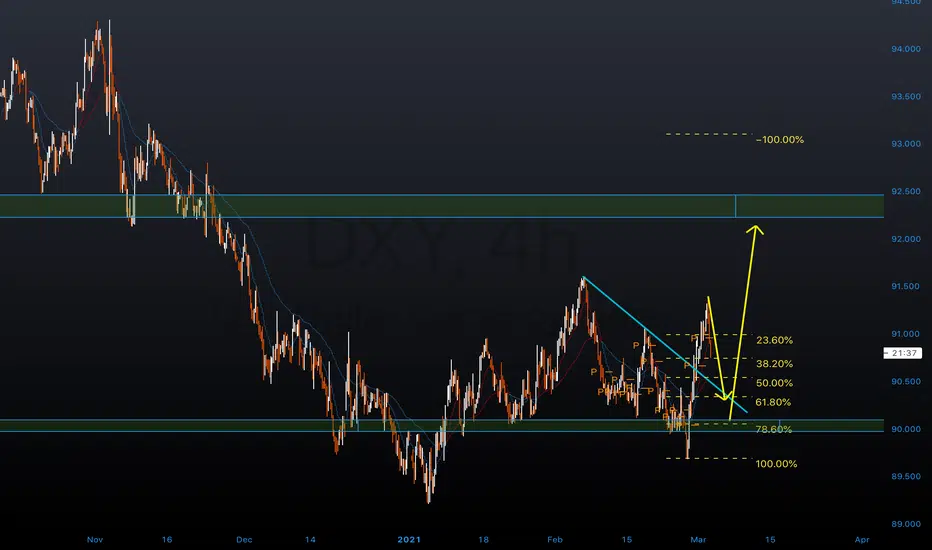Screen dimensions: 932x550
Task: Click the 2021 year axis label
Action: [409, 540]
